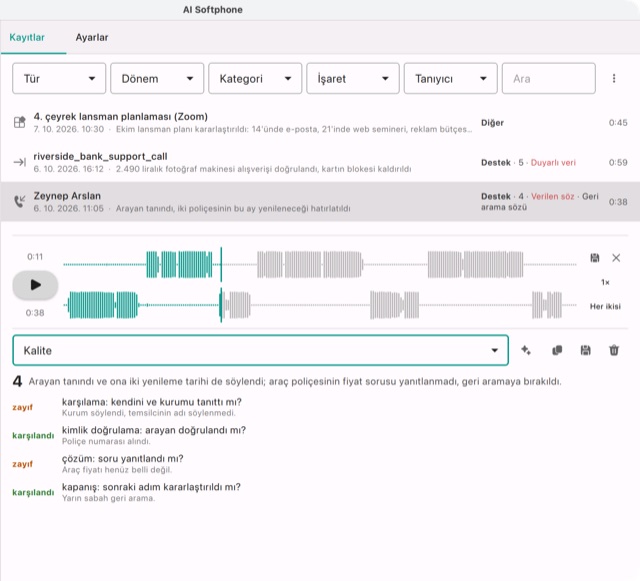Close the audio player panel
This screenshot has height=581, width=640.
pos(616,258)
